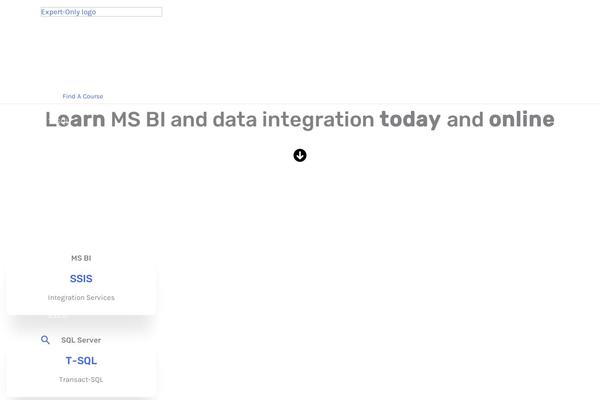
Task: Click the word 'Server' next to search icon
Action: [89, 340]
